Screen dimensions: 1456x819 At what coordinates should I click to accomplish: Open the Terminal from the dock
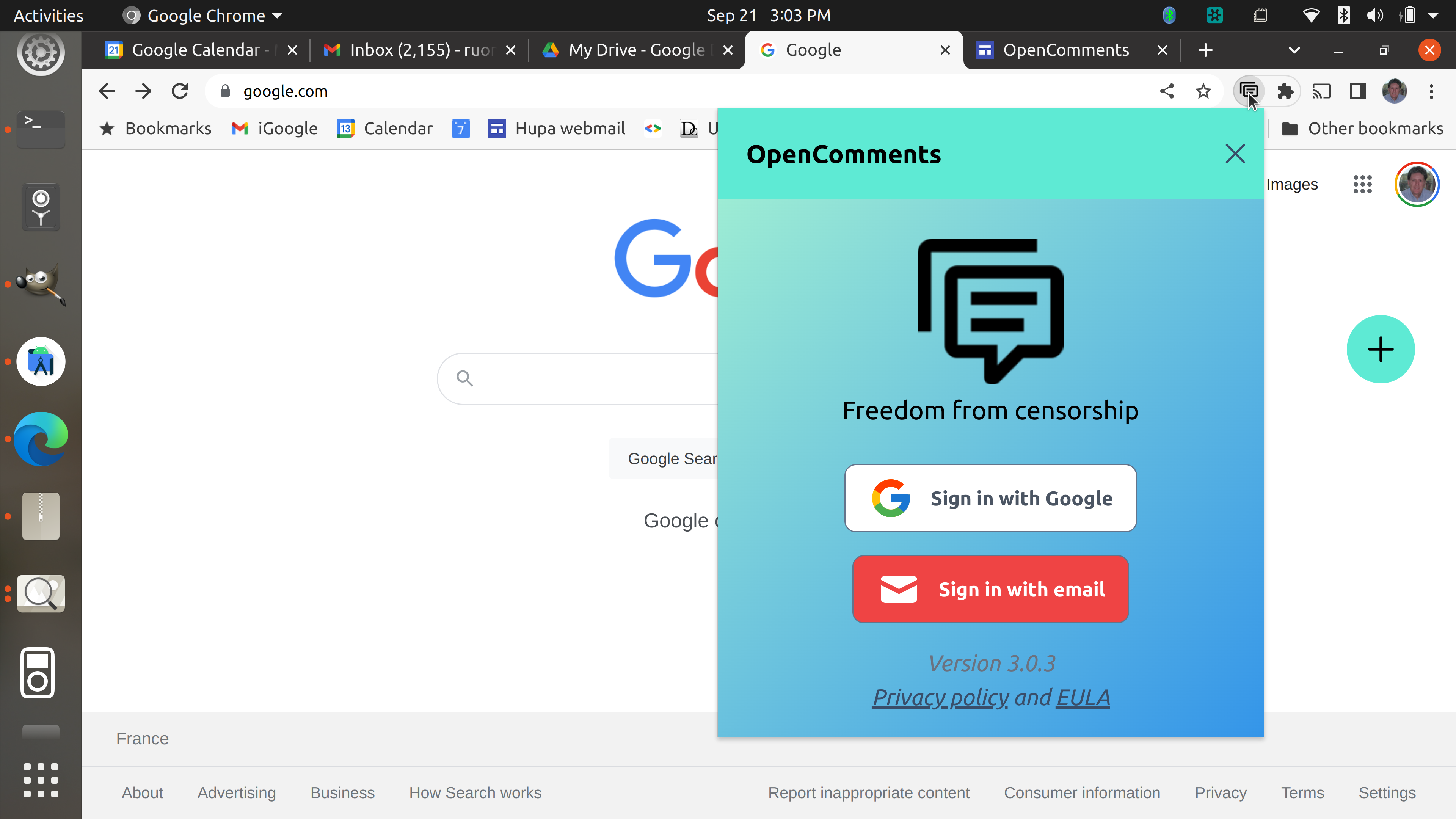tap(41, 129)
